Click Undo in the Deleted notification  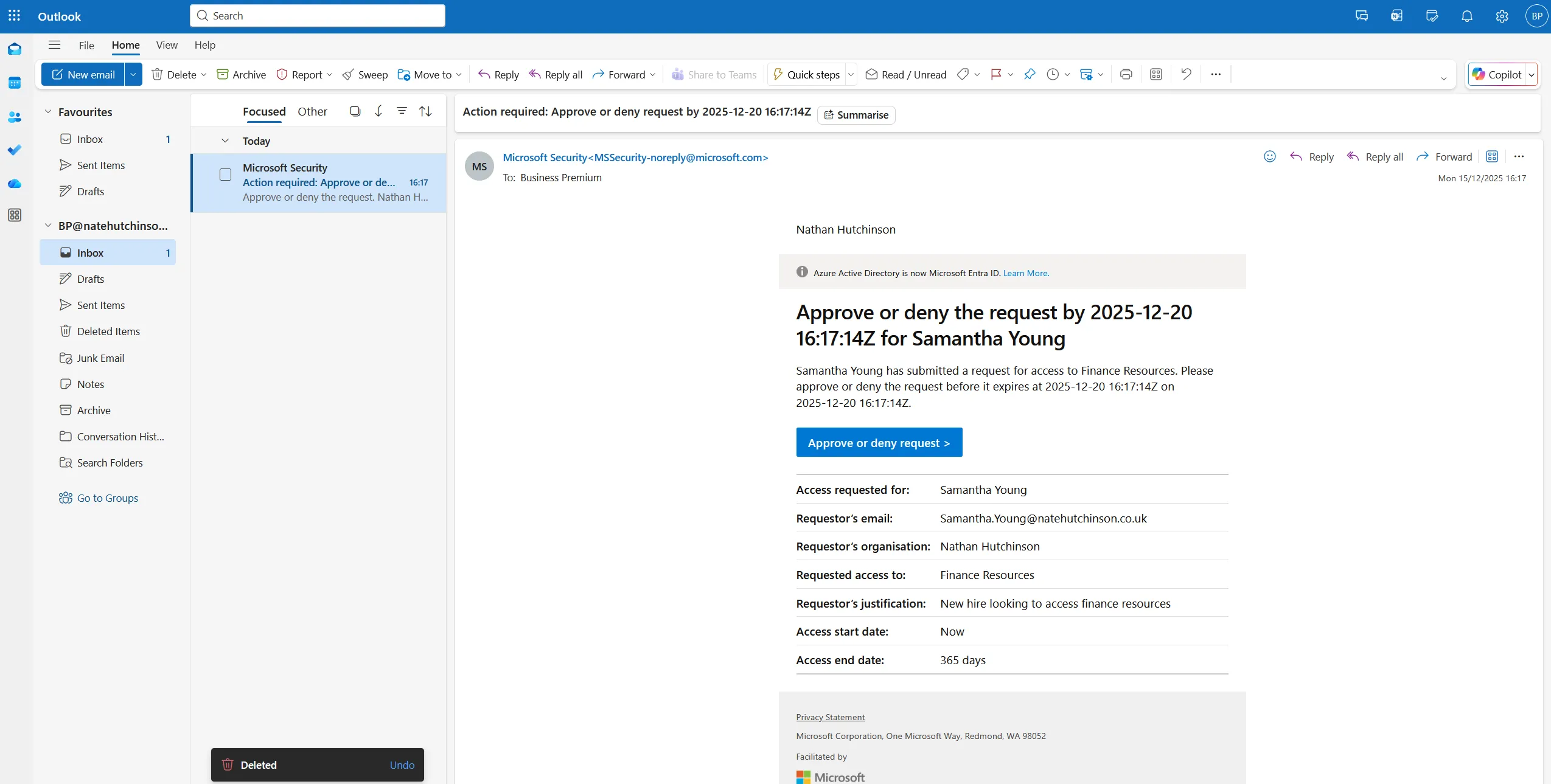pos(402,765)
